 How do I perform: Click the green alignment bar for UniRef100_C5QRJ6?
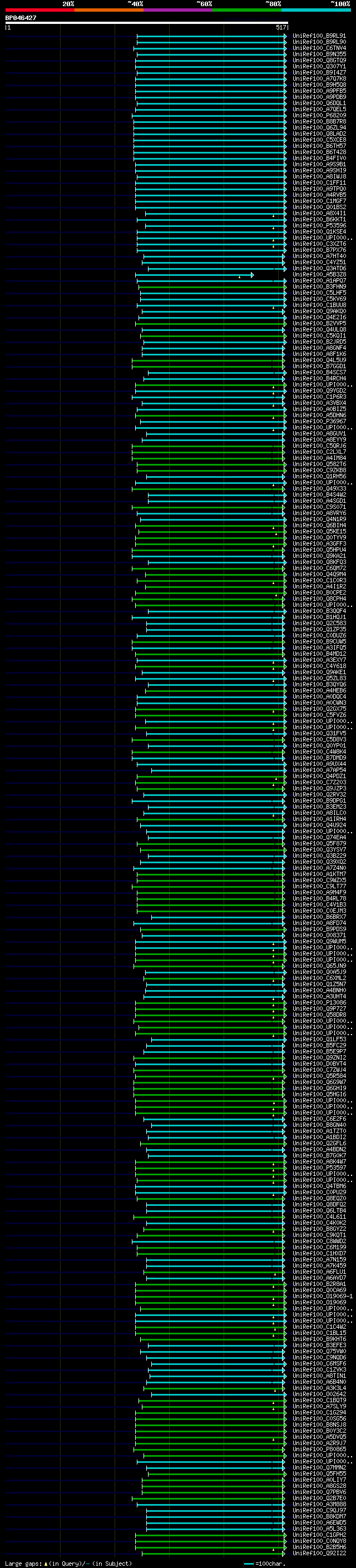207,446
